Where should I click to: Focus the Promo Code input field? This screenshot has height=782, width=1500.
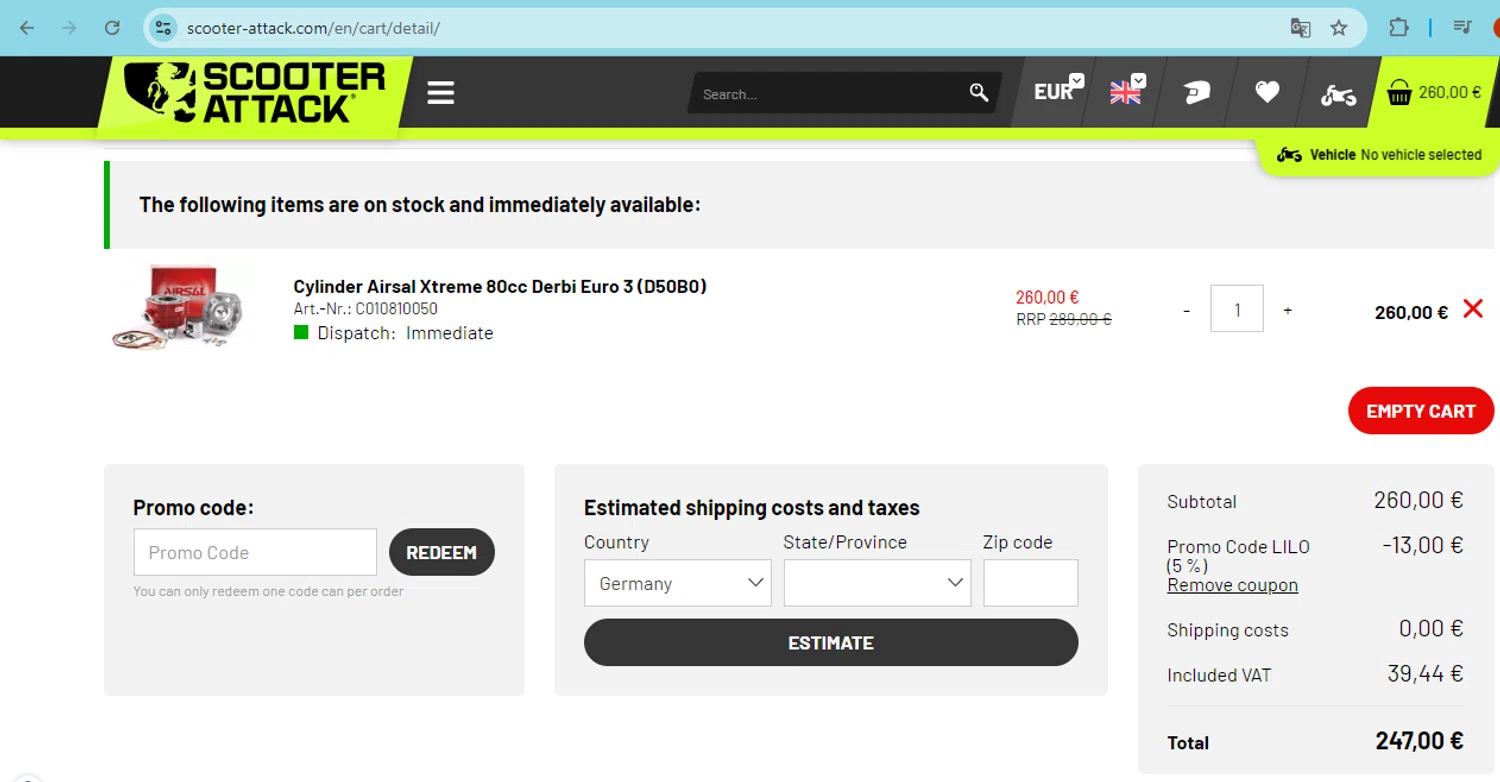click(x=255, y=552)
